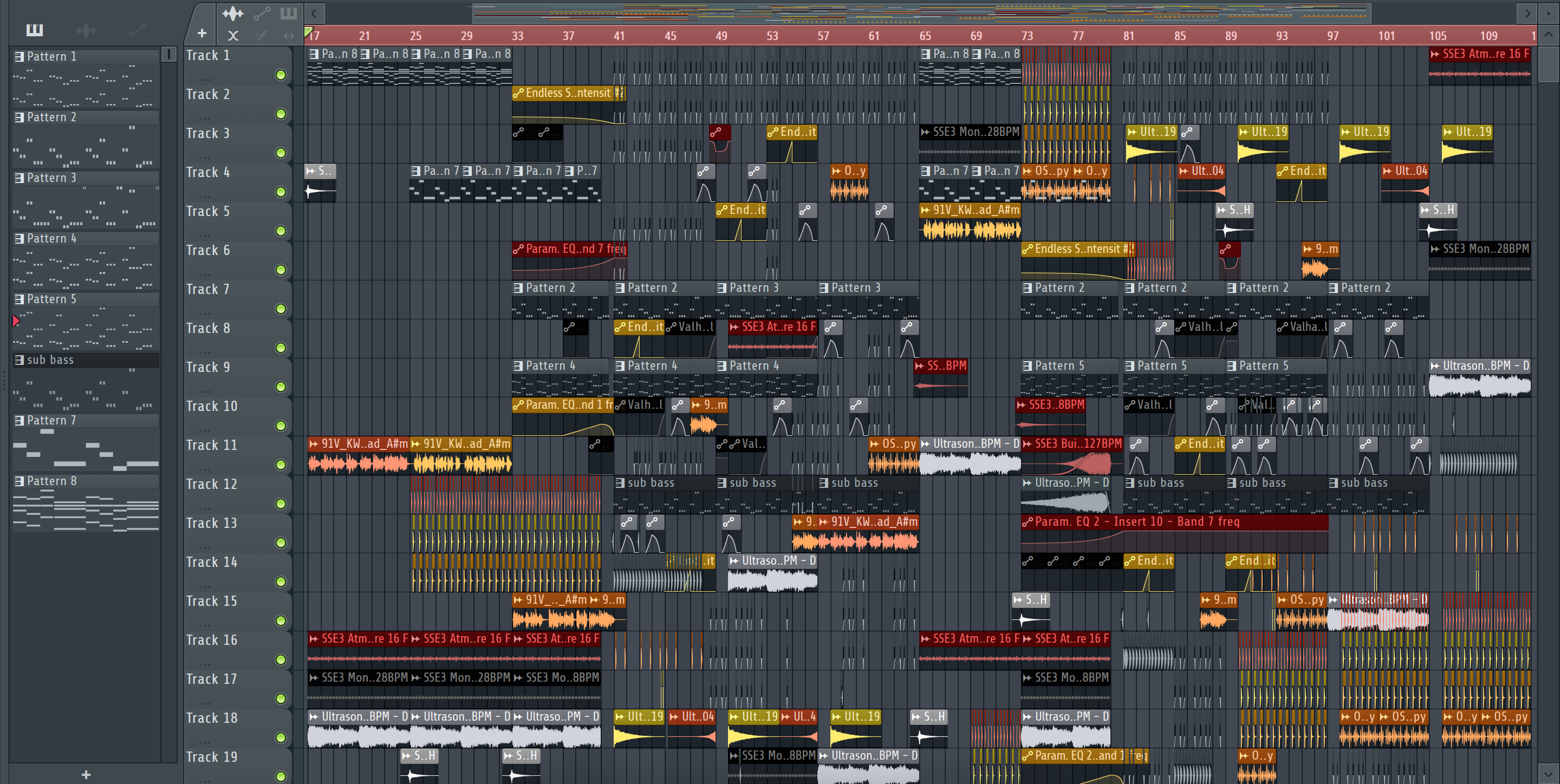The height and width of the screenshot is (784, 1560).
Task: Click the timeline scroll-right arrow
Action: [1527, 12]
